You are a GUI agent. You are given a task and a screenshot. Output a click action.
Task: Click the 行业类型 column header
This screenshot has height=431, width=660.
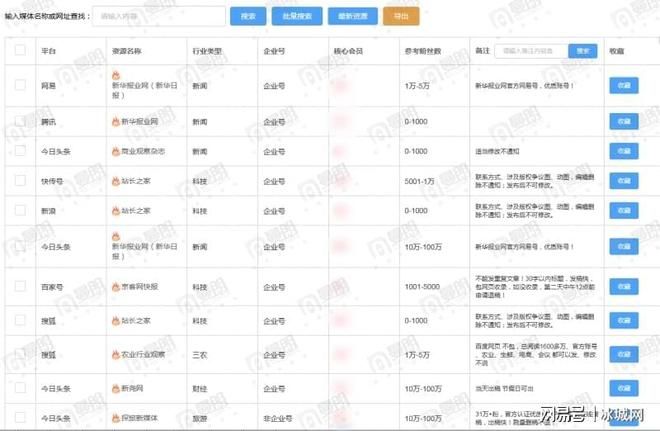207,51
